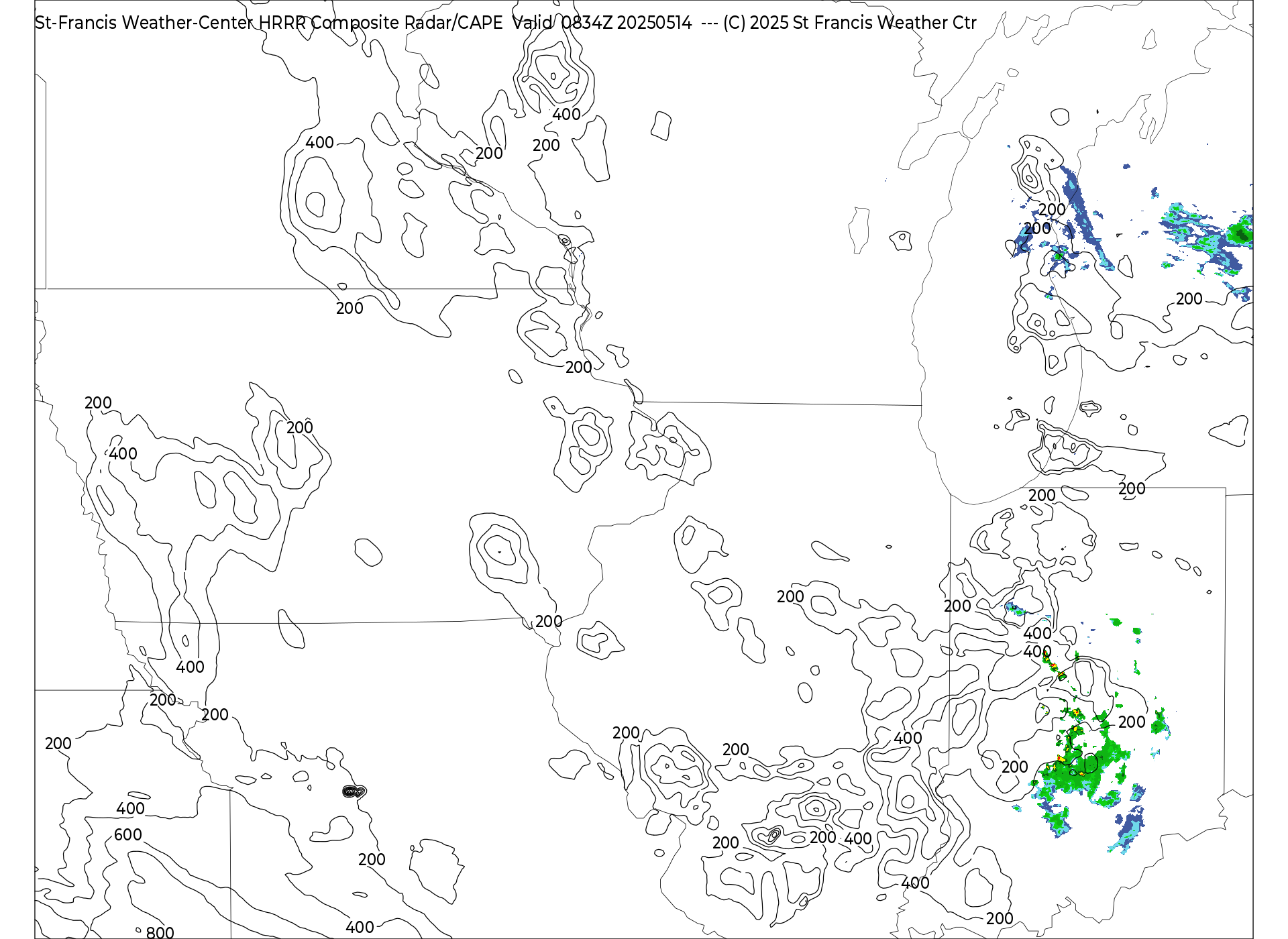Click the "Valid 0834Z 20250514" timestamp

(602, 23)
